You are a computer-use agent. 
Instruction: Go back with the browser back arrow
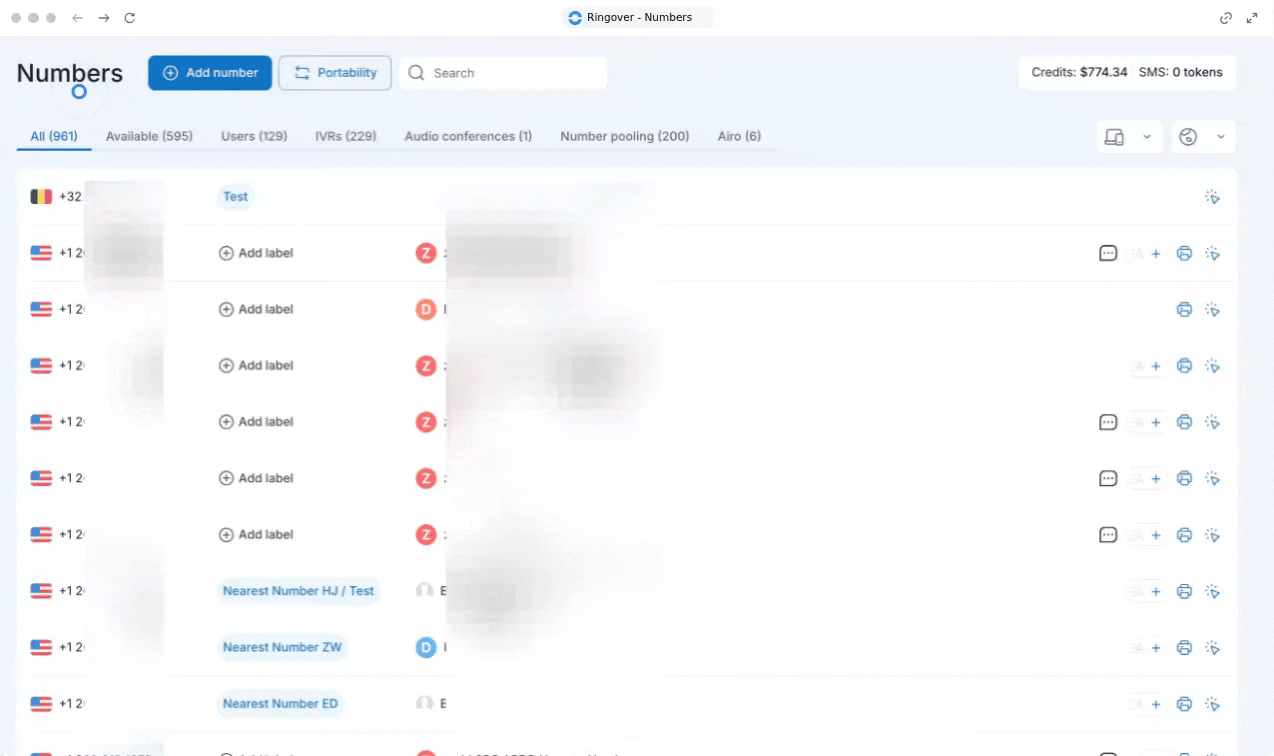point(78,18)
